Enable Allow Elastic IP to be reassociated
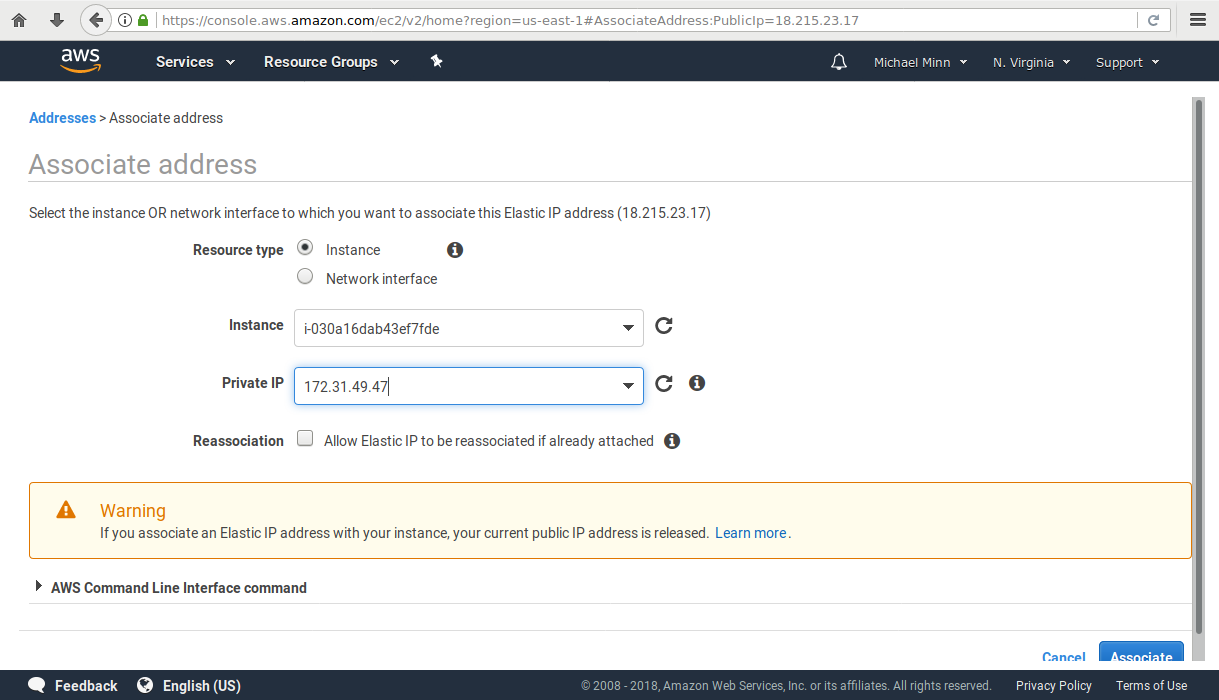This screenshot has height=700, width=1219. [305, 439]
